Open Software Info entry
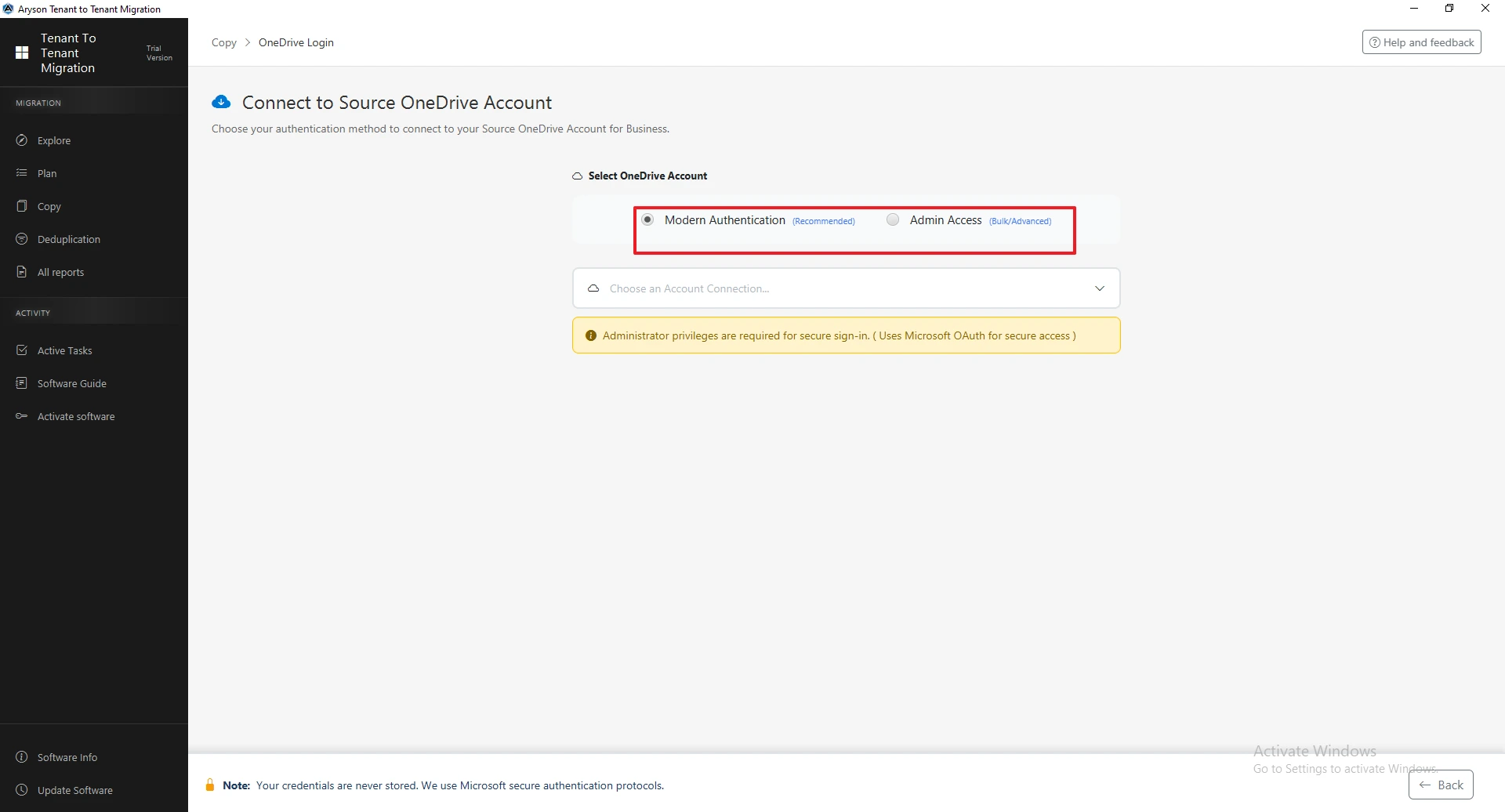The image size is (1505, 812). (94, 757)
